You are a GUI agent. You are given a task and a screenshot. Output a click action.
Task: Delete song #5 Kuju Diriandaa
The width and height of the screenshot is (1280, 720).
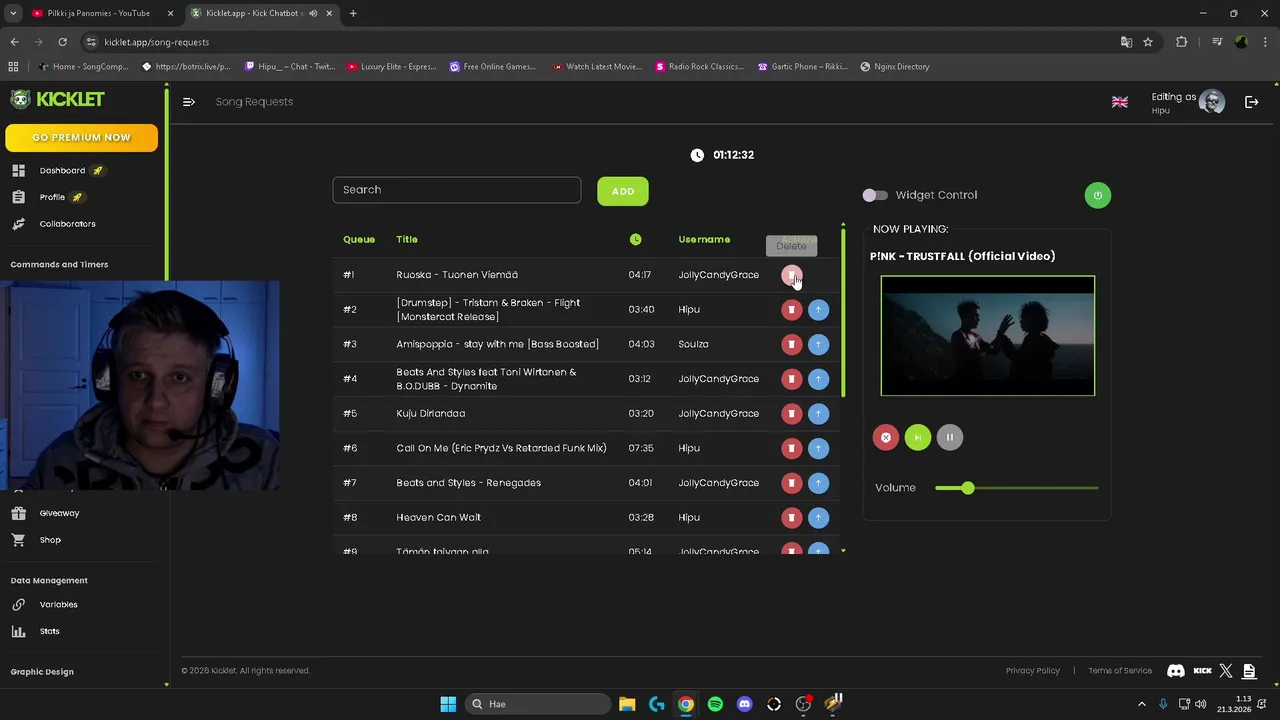791,414
